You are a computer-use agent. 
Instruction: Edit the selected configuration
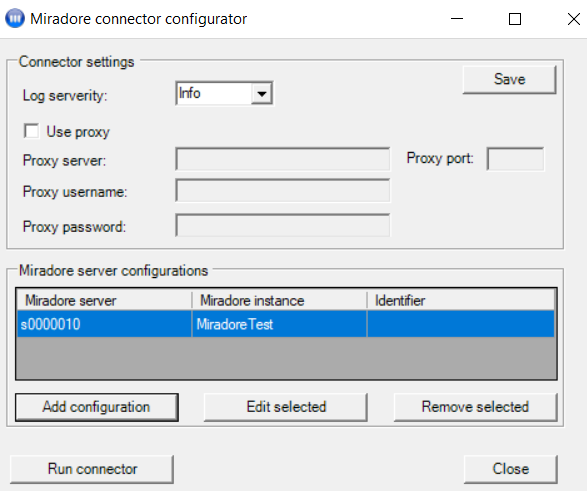point(286,407)
